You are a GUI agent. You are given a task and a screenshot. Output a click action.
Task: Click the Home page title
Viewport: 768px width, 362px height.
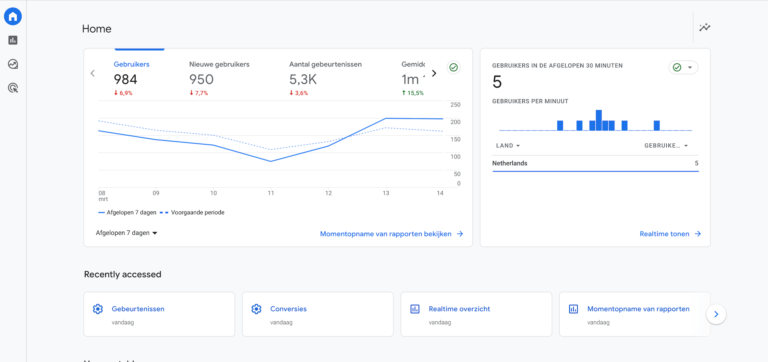(96, 29)
